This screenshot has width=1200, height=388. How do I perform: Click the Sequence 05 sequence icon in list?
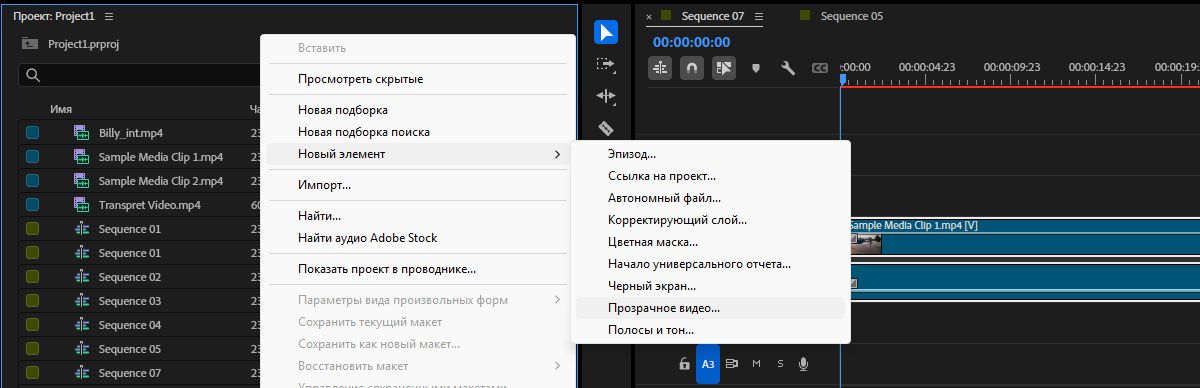click(82, 349)
